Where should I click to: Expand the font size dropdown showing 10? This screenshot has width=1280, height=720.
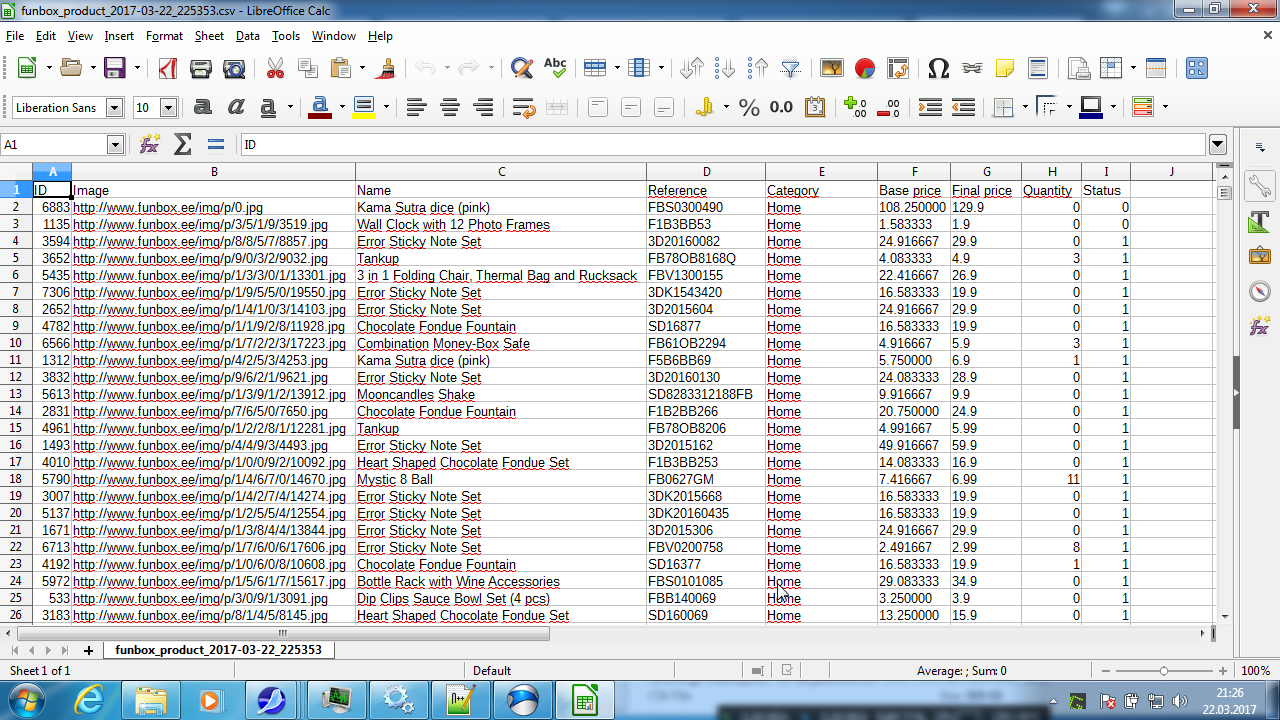(x=168, y=108)
